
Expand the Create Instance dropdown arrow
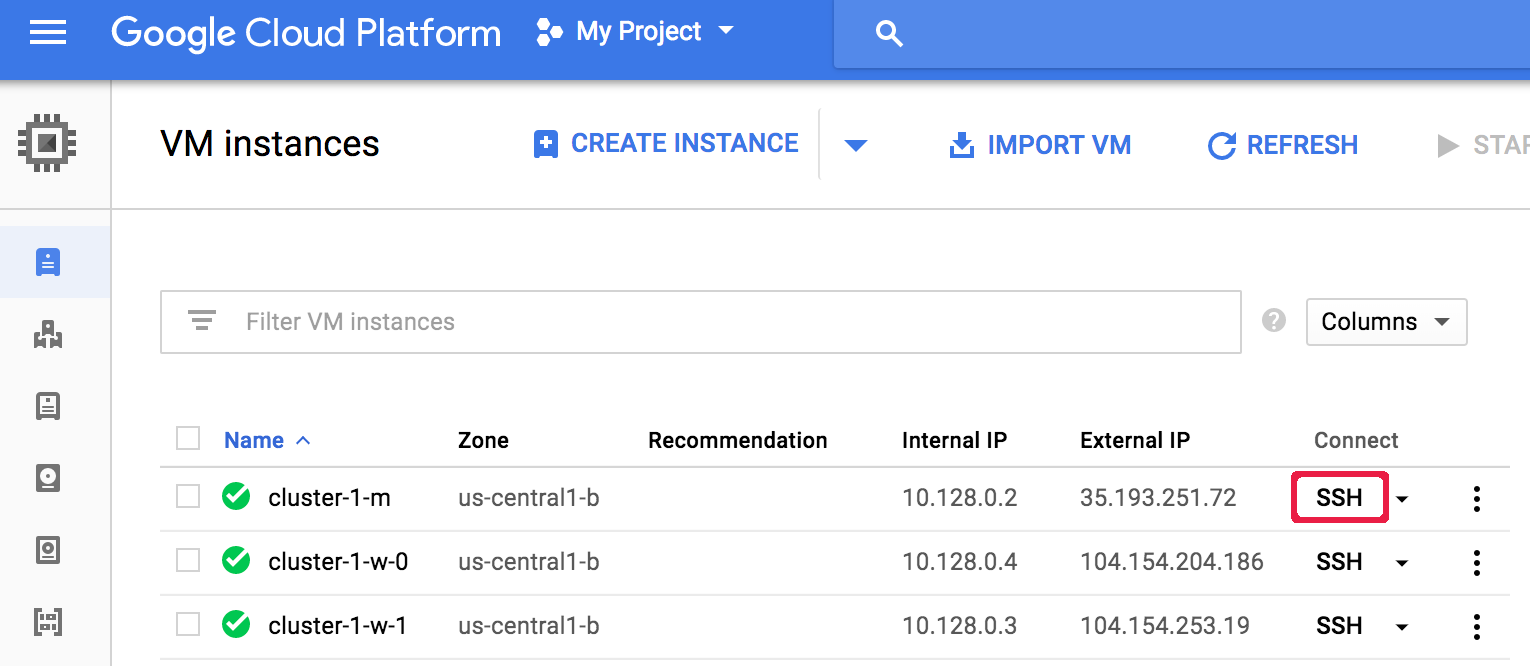(x=854, y=146)
